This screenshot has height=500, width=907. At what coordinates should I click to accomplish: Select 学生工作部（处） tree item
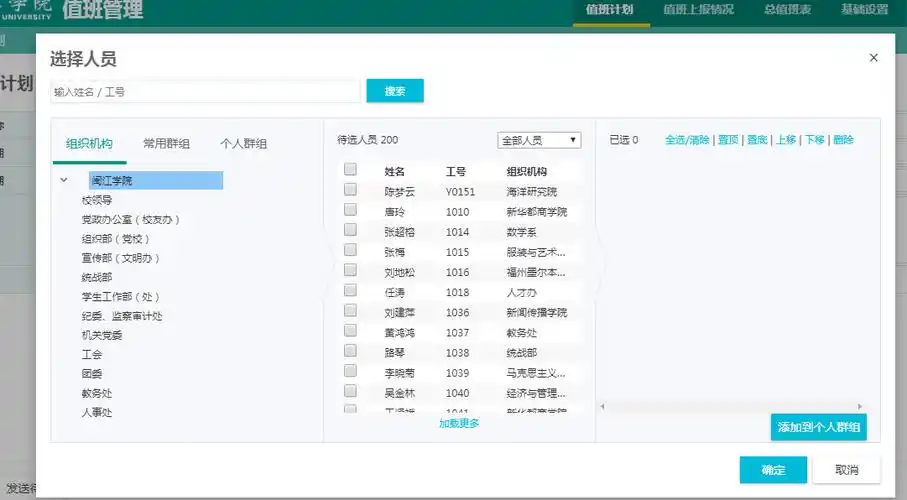120,297
